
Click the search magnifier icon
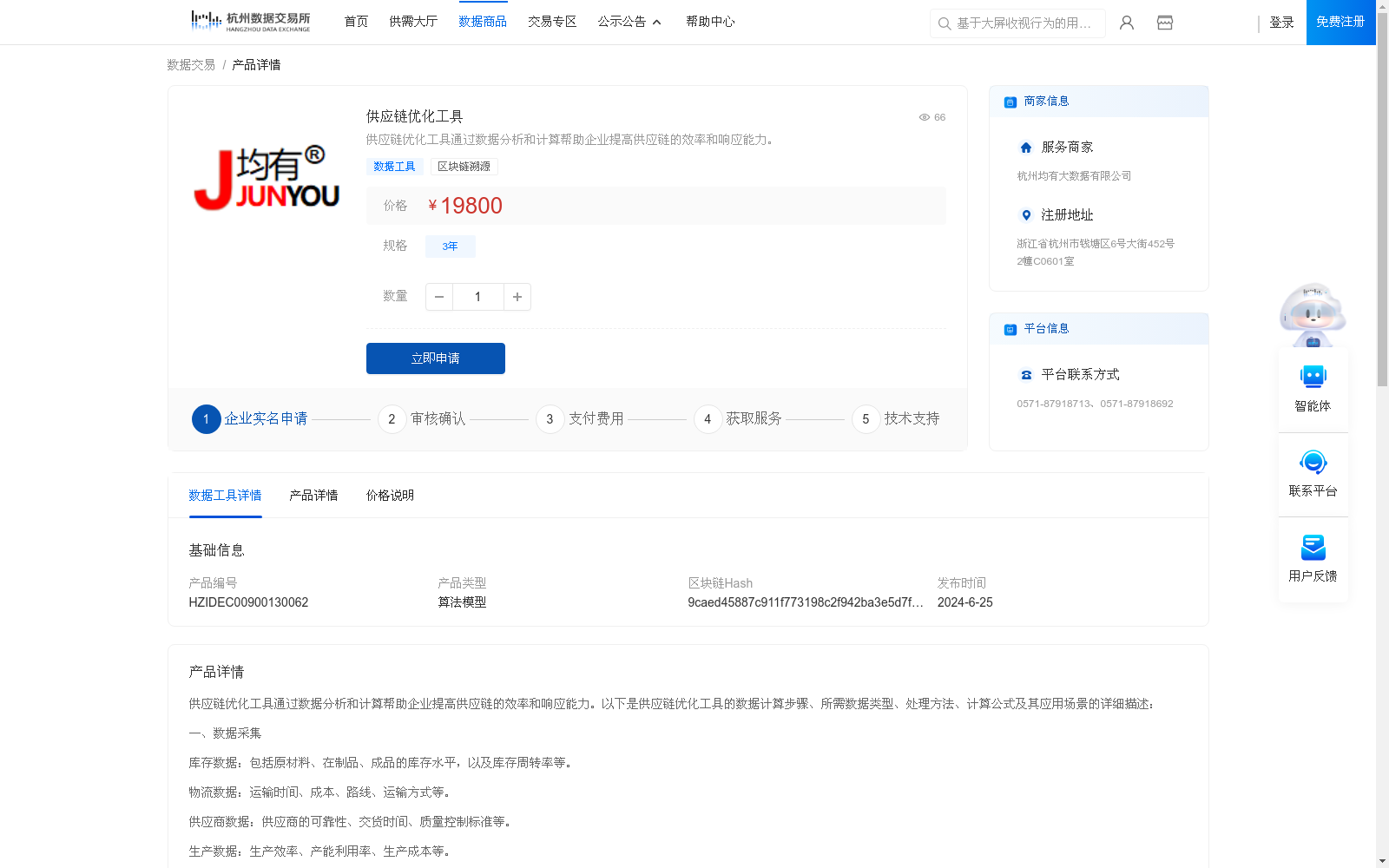click(x=945, y=23)
